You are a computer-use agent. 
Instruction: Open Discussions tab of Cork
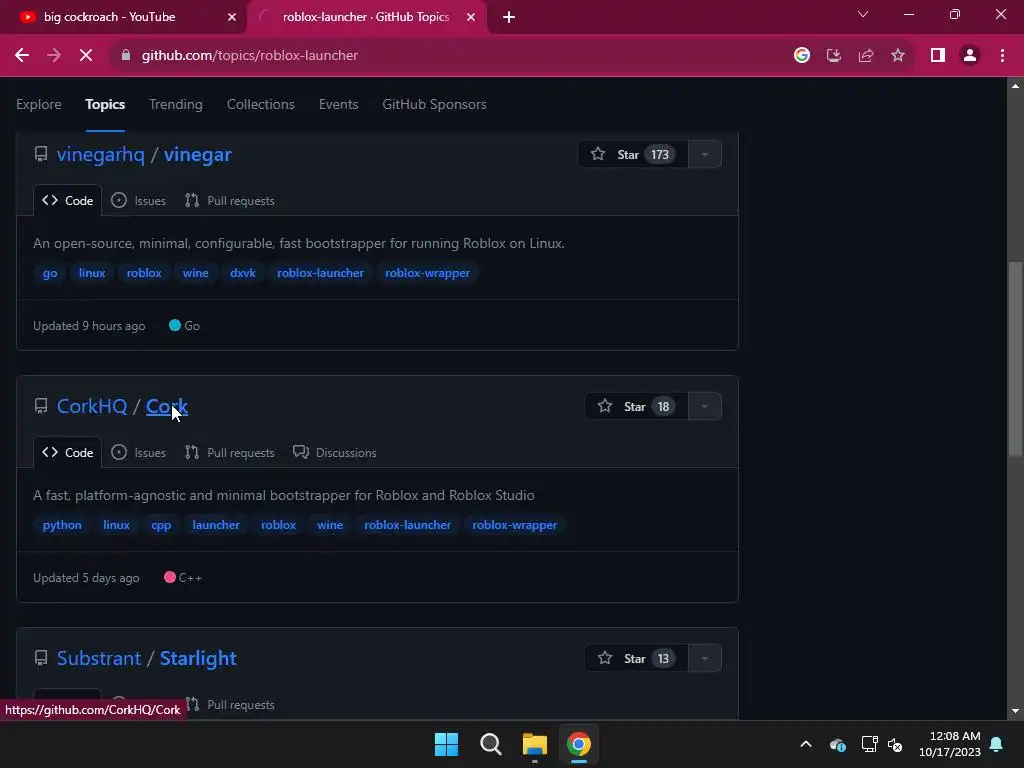[335, 453]
